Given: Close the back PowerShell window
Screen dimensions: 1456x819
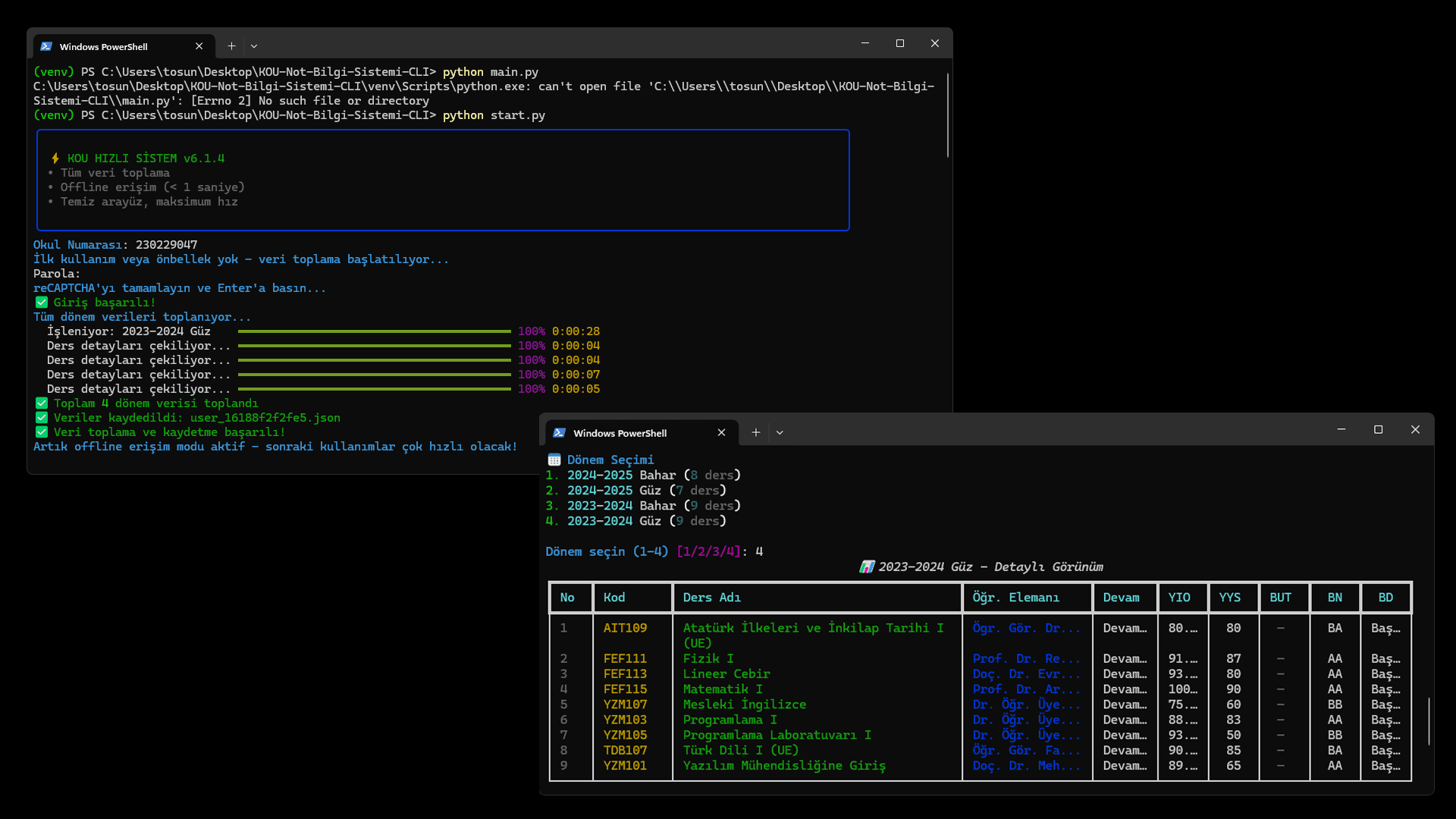Looking at the screenshot, I should [x=935, y=43].
